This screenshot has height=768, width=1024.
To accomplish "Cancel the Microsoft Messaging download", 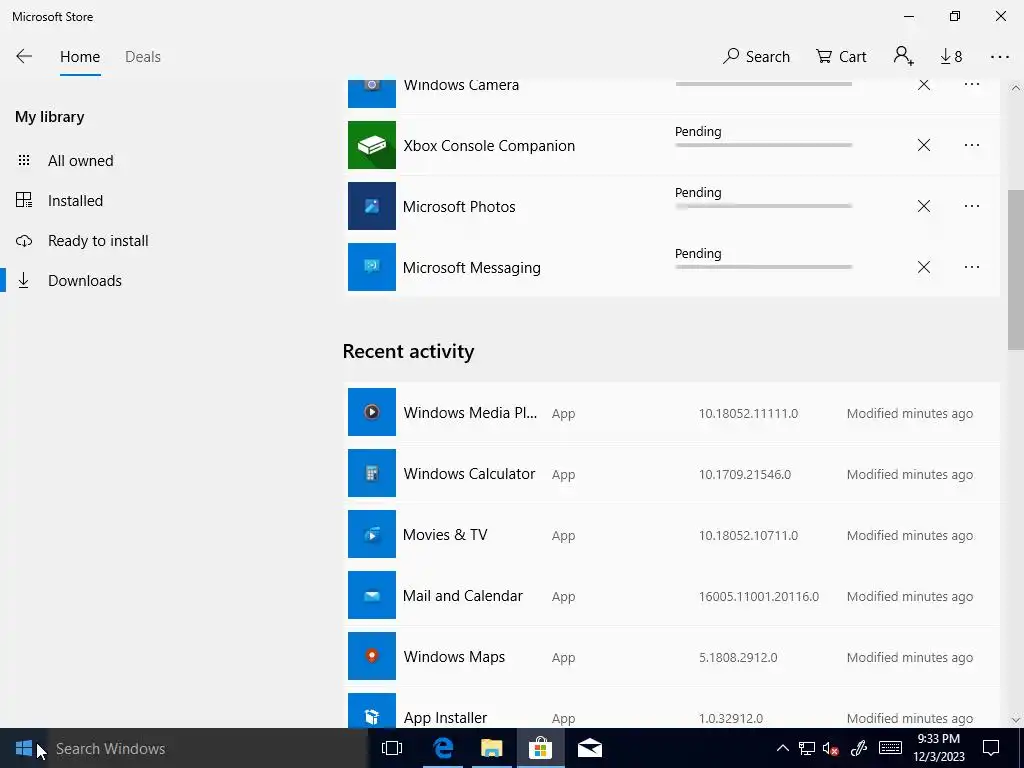I will [x=923, y=267].
